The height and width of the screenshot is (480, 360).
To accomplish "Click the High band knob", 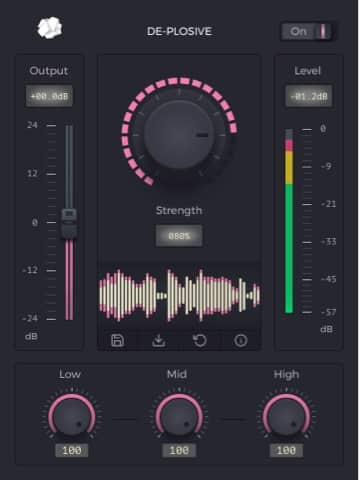I will 286,417.
